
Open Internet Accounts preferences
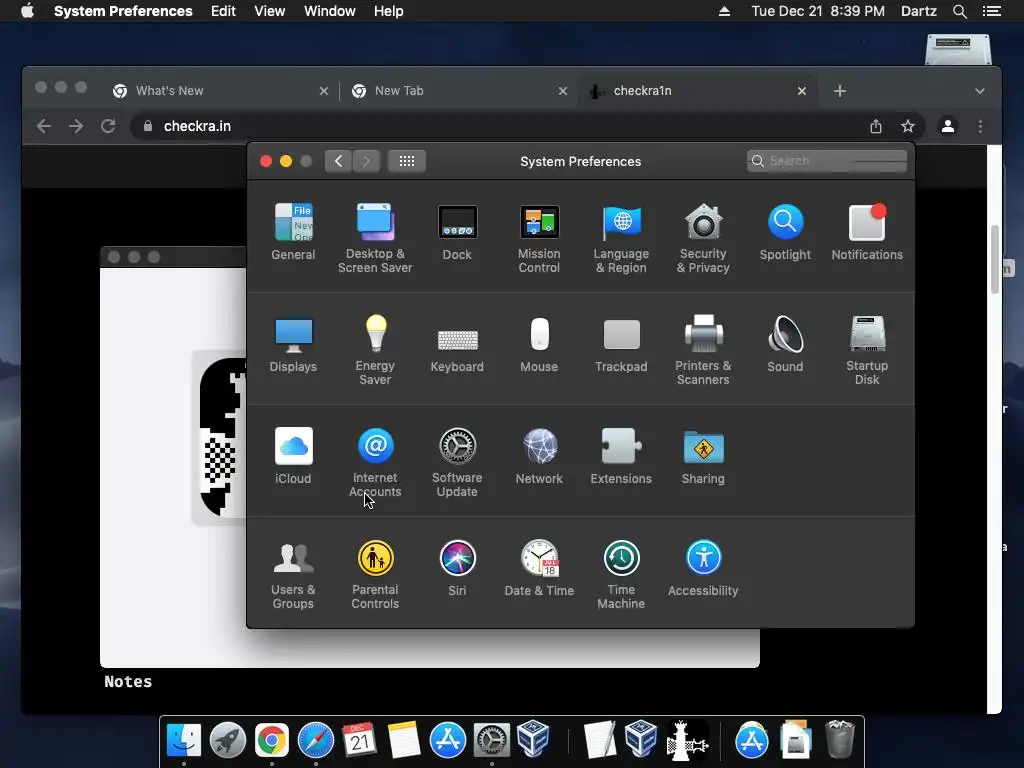pyautogui.click(x=375, y=462)
